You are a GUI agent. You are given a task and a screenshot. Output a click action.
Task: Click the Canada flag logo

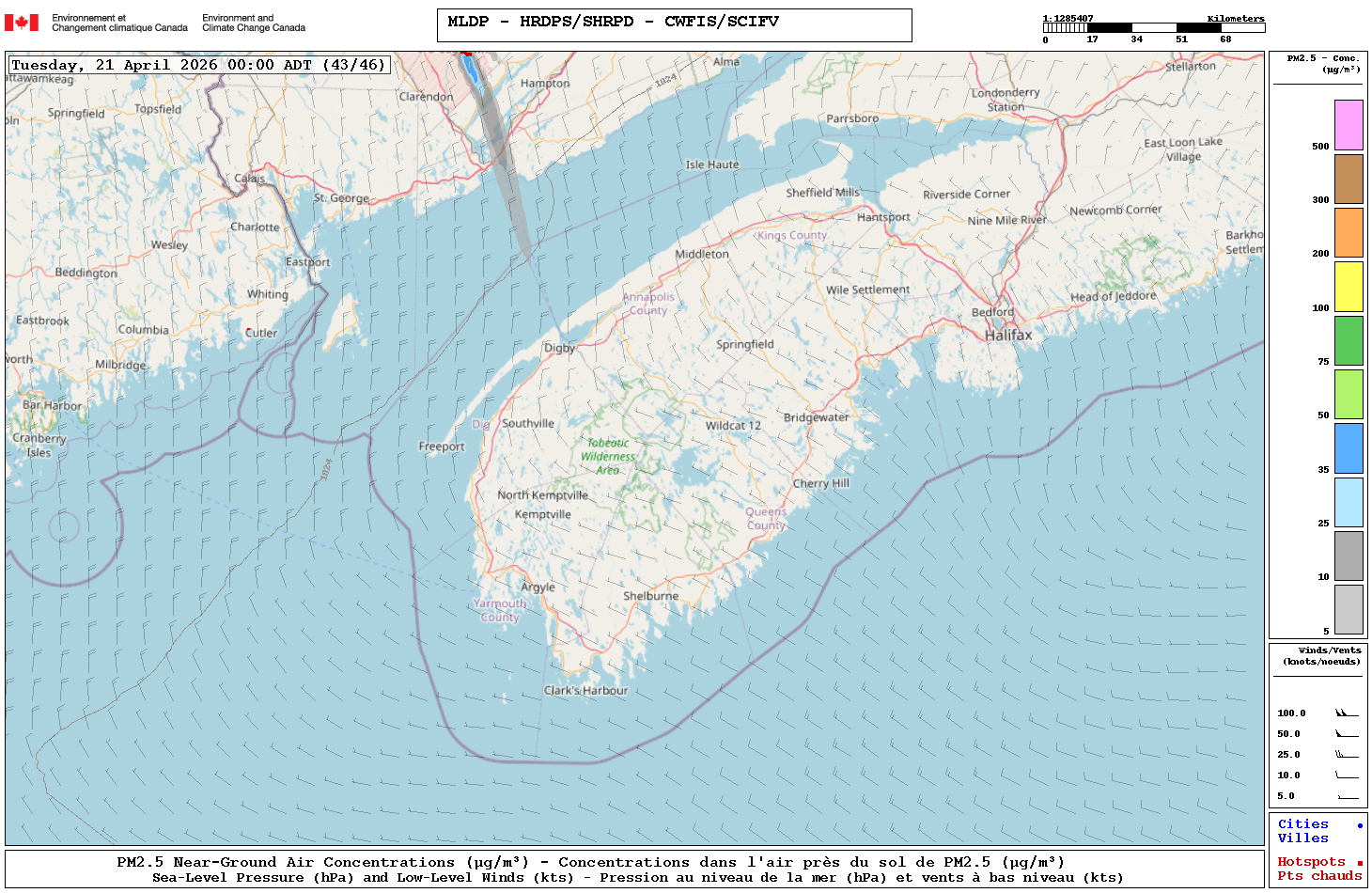(x=22, y=23)
